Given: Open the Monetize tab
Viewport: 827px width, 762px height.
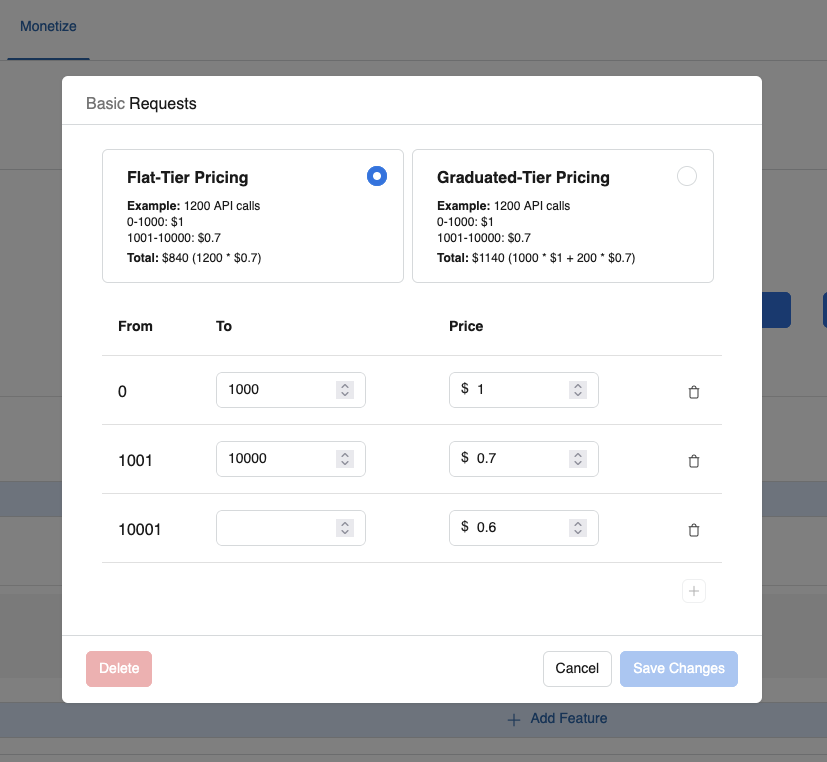Looking at the screenshot, I should [x=48, y=26].
